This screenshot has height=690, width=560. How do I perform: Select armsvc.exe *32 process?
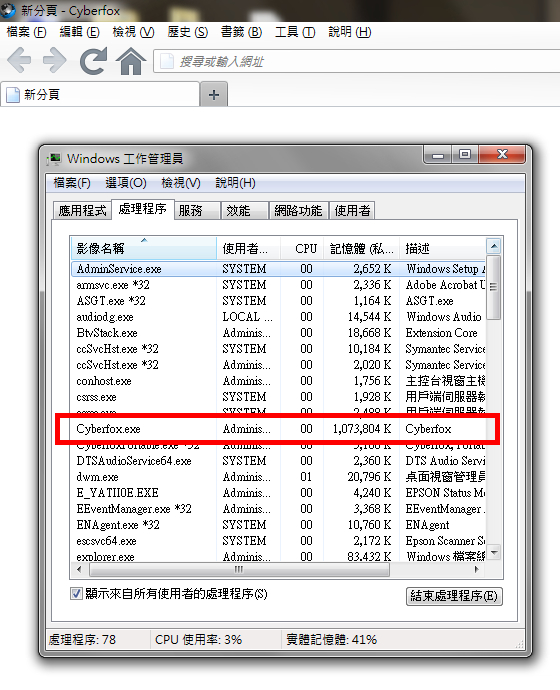278,285
